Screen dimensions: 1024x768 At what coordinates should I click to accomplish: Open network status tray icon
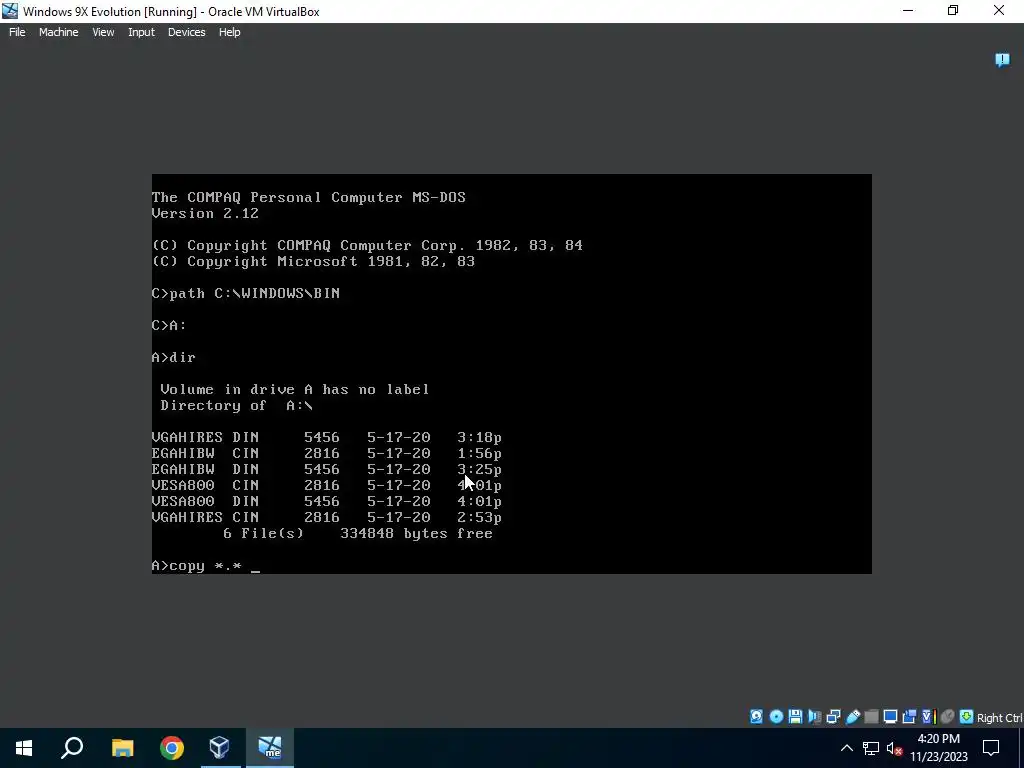click(871, 748)
